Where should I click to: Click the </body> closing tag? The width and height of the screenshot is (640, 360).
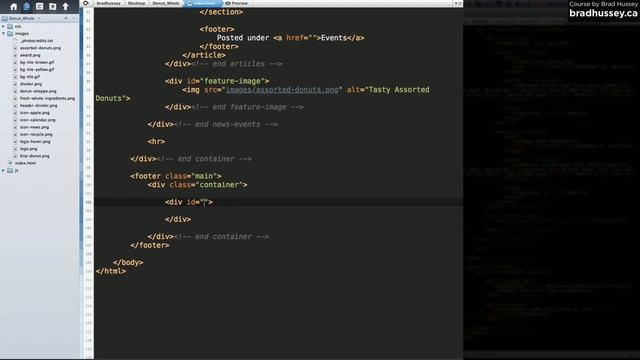coord(128,262)
